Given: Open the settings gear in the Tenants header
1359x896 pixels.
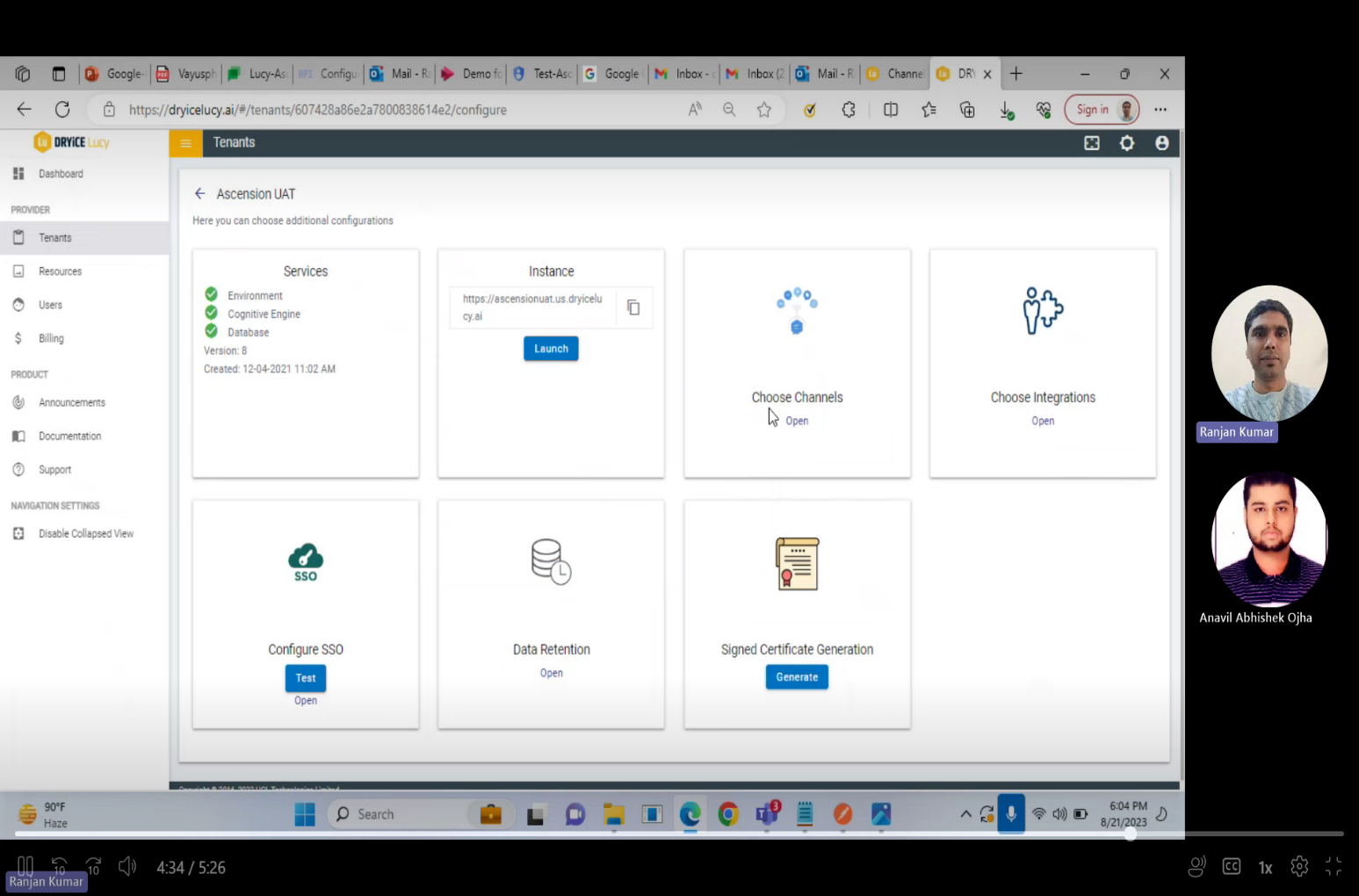Looking at the screenshot, I should tap(1127, 143).
